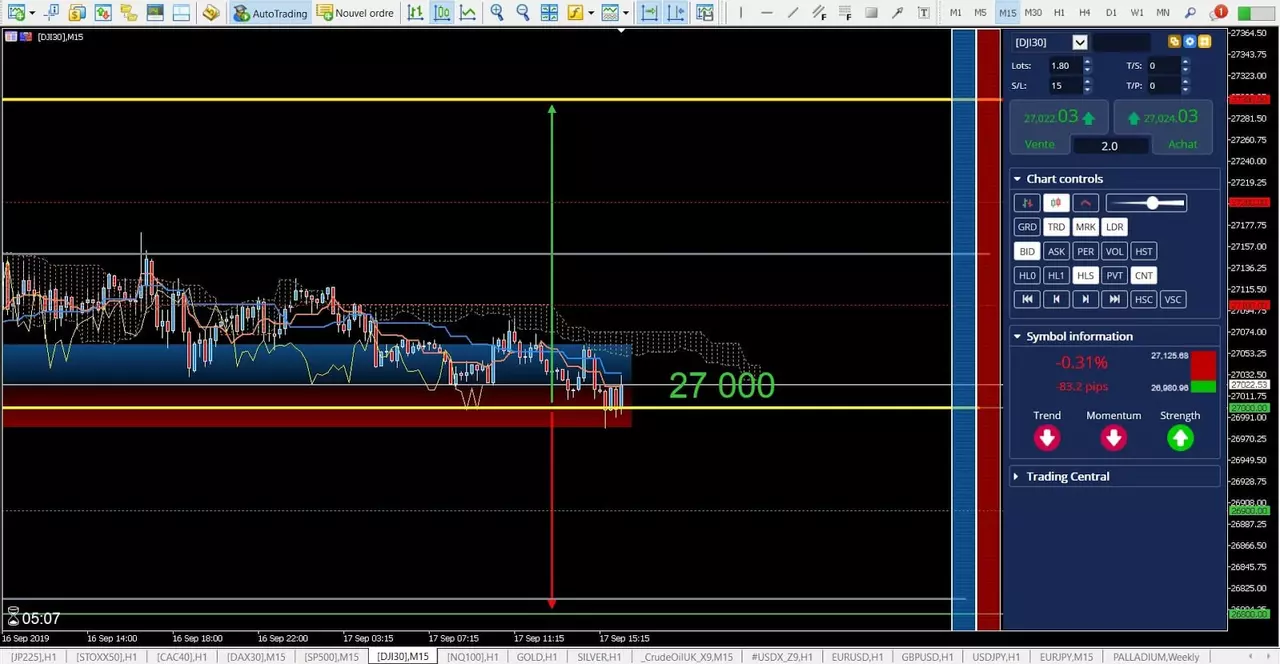1280x664 pixels.
Task: Click the VSC chart control
Action: (x=1172, y=299)
